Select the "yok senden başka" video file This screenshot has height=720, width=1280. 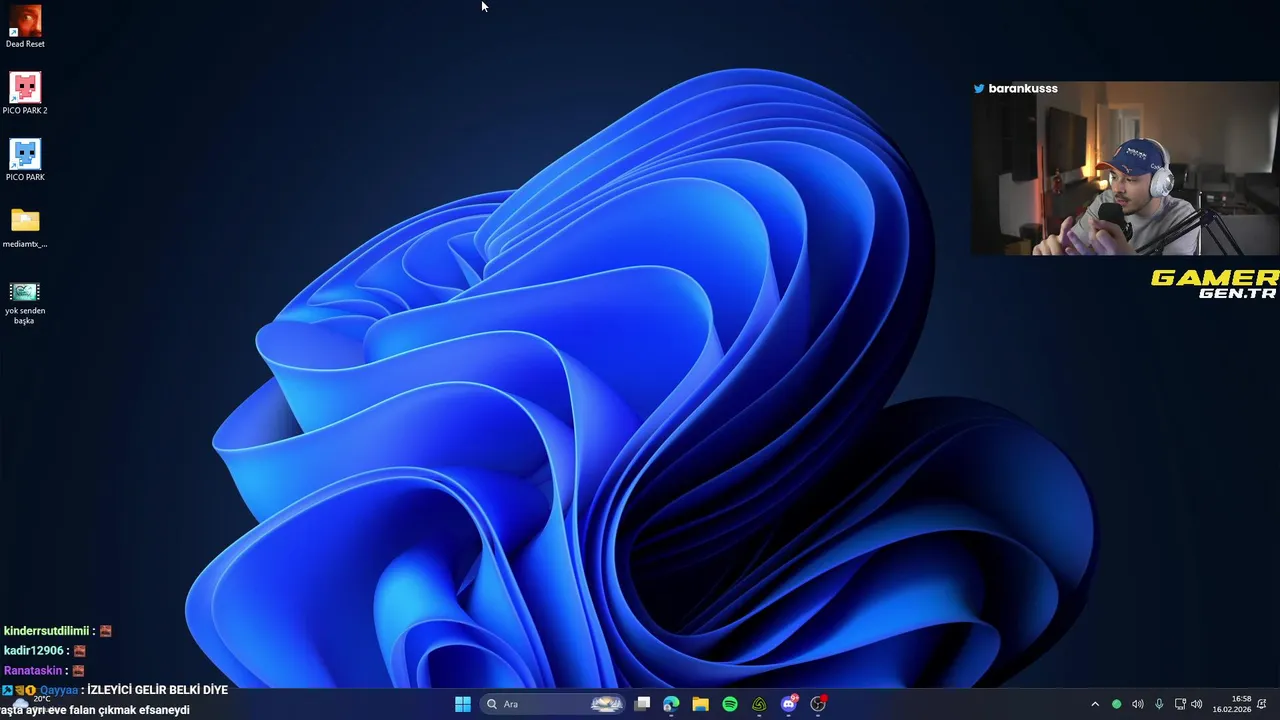25,302
